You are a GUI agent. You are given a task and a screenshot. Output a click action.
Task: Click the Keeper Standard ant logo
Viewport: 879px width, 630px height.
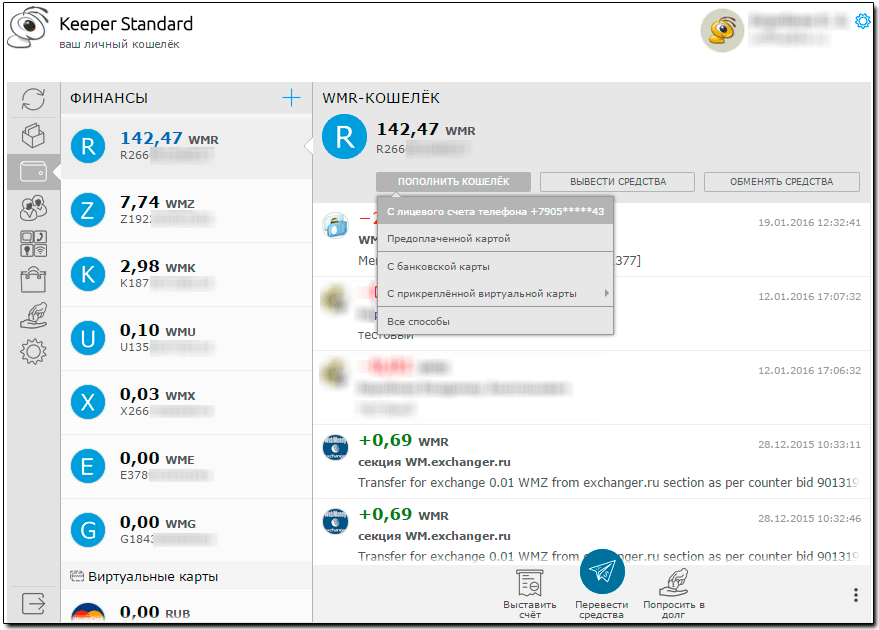coord(27,27)
